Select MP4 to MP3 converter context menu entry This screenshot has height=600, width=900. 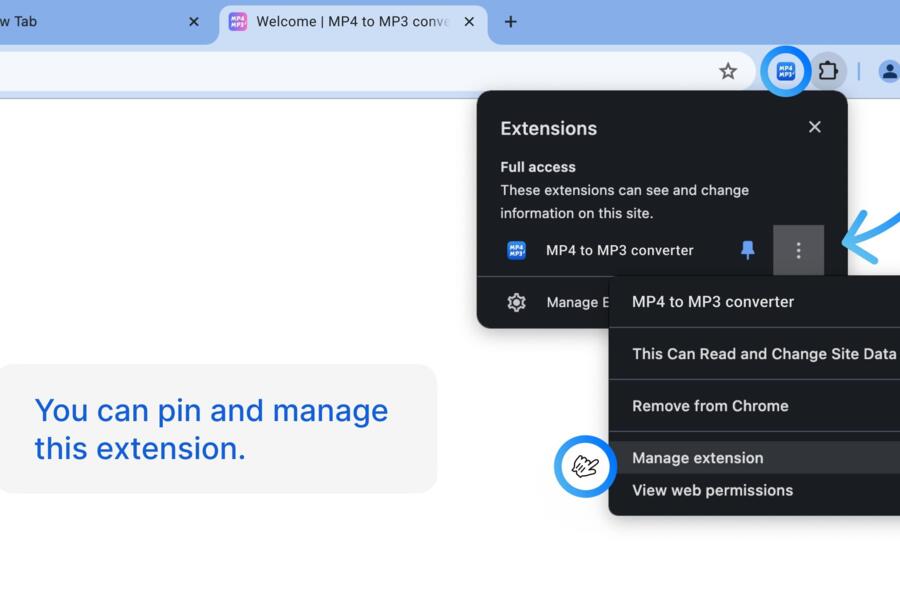click(x=754, y=302)
